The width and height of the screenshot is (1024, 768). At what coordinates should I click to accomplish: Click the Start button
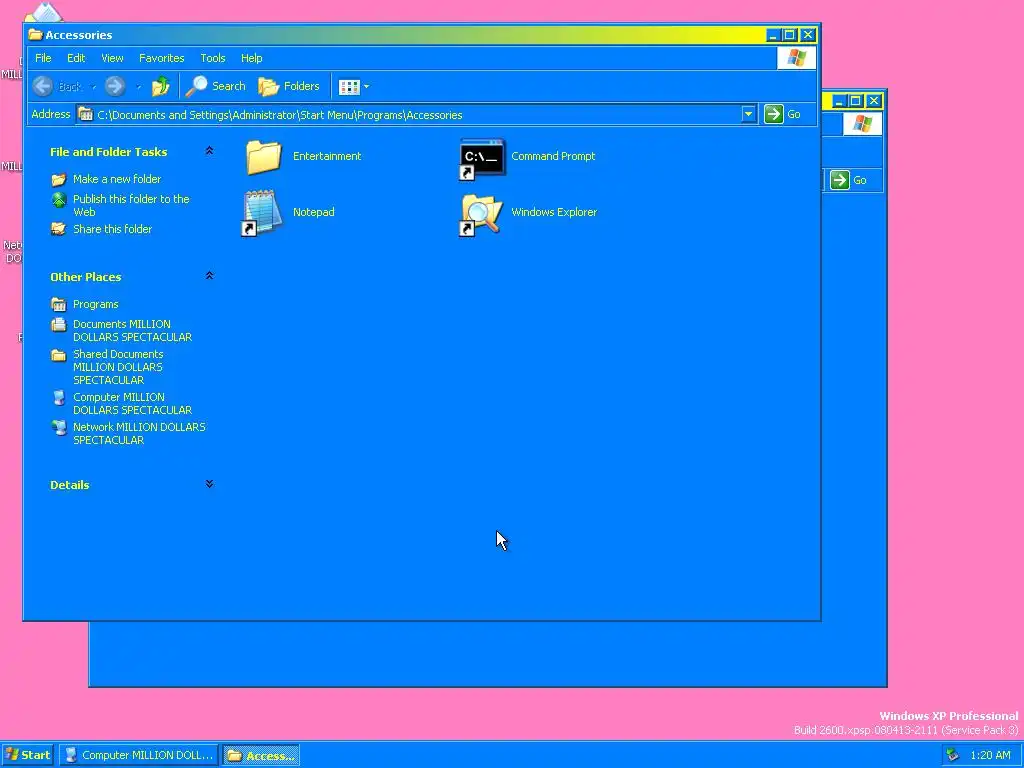(x=27, y=755)
